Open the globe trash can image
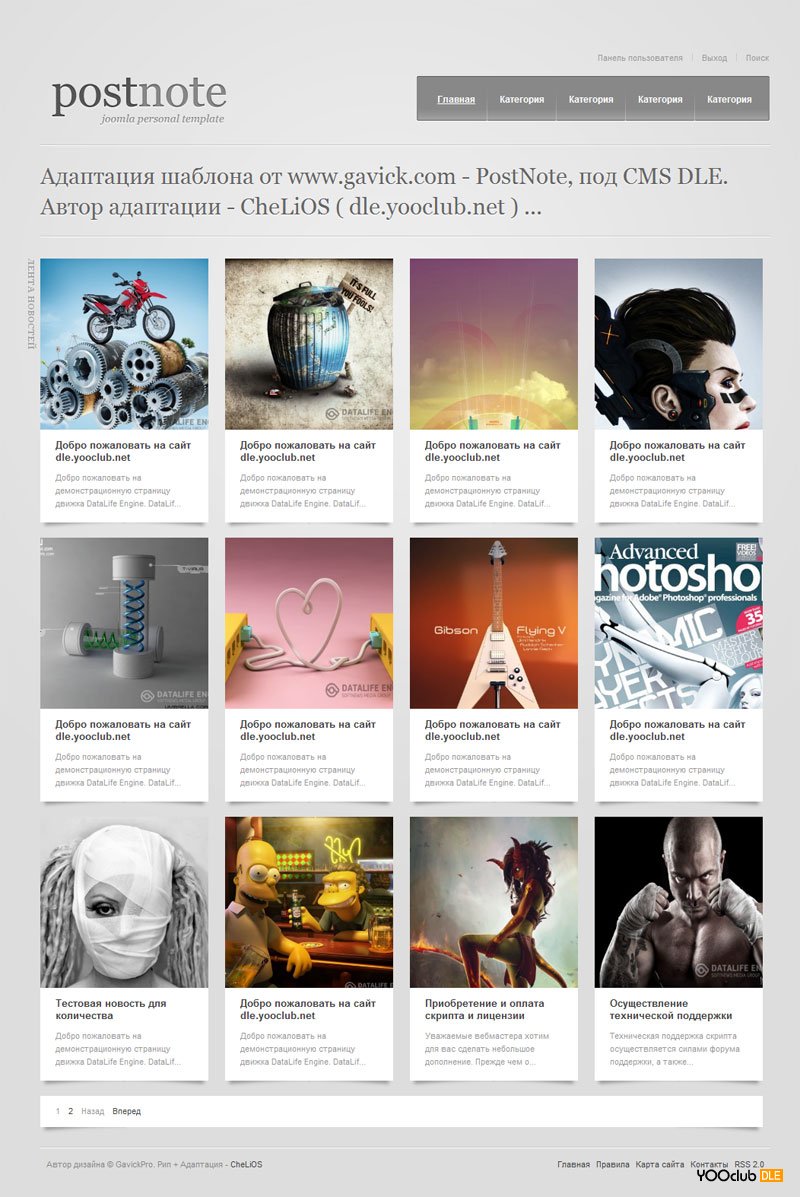Image resolution: width=800 pixels, height=1197 pixels. 309,344
